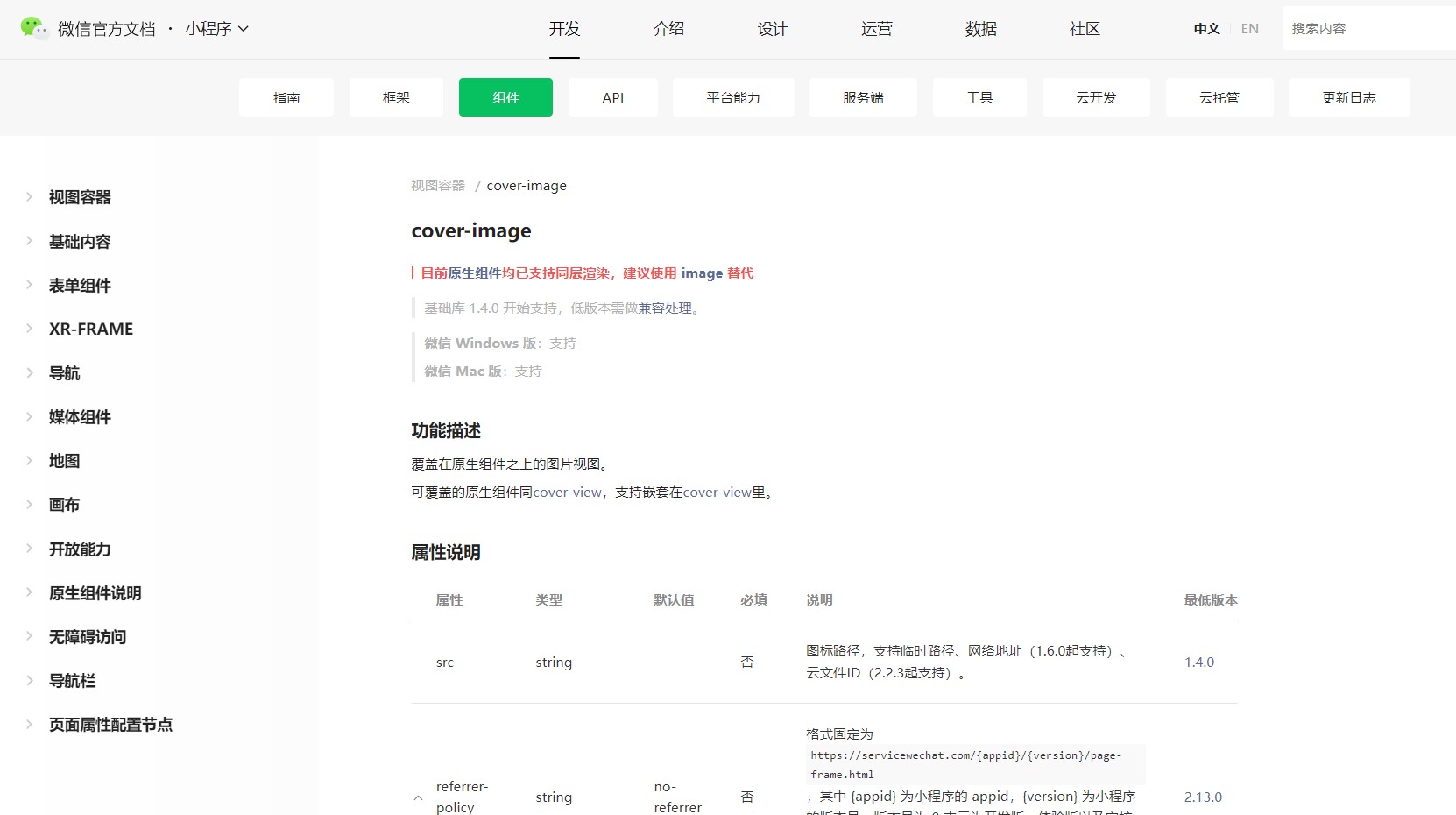Expand the 基础内容 sidebar section
1456x815 pixels.
(80, 241)
